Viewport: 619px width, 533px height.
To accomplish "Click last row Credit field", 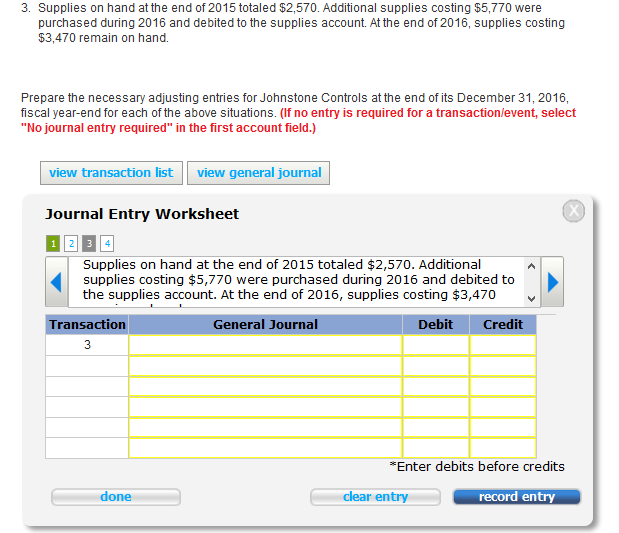I will click(x=503, y=448).
